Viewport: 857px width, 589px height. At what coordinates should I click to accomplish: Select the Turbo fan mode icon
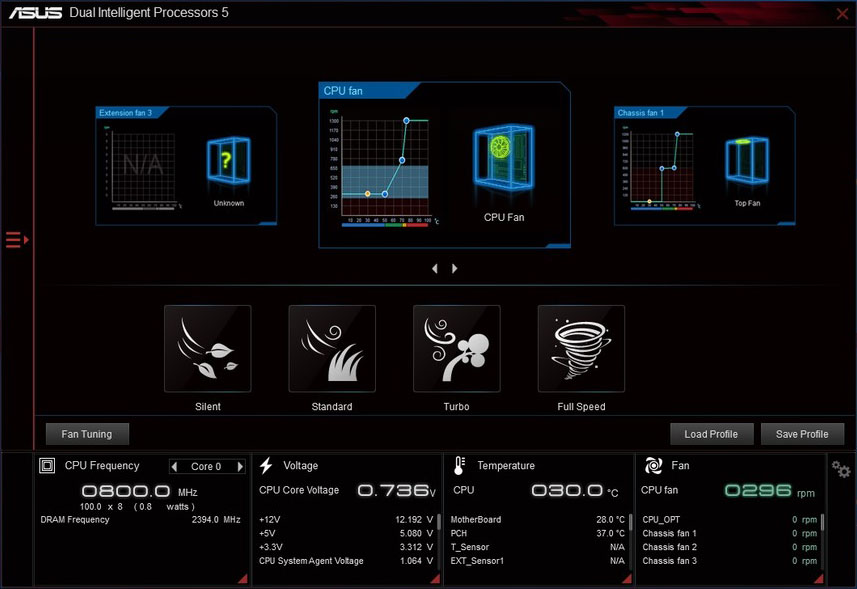tap(456, 349)
